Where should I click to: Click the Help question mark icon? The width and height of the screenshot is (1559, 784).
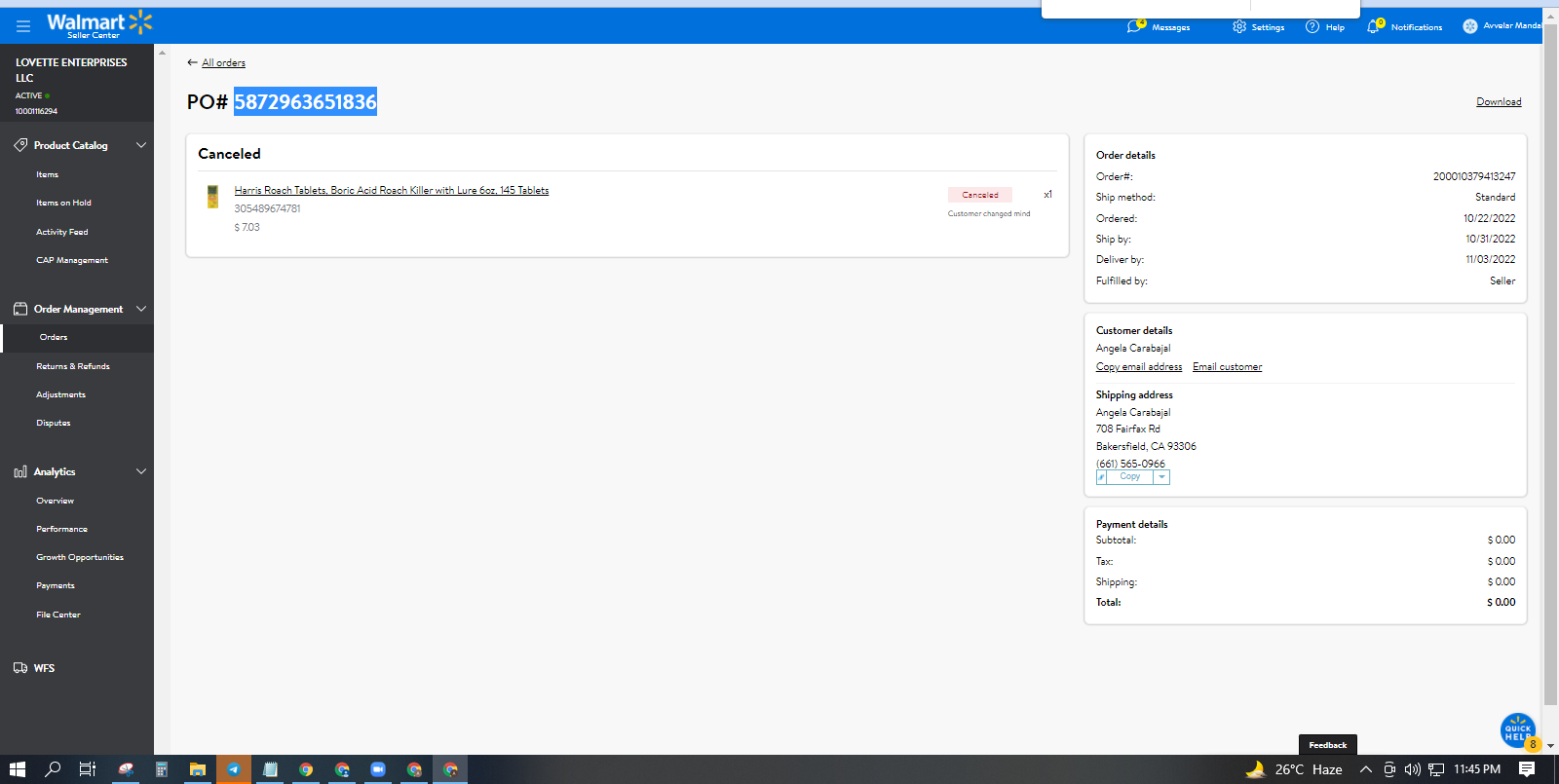point(1312,26)
